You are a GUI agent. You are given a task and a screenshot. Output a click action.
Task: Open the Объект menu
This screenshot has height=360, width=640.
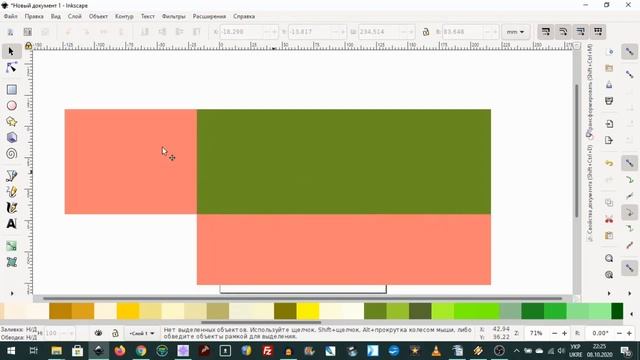tap(98, 16)
